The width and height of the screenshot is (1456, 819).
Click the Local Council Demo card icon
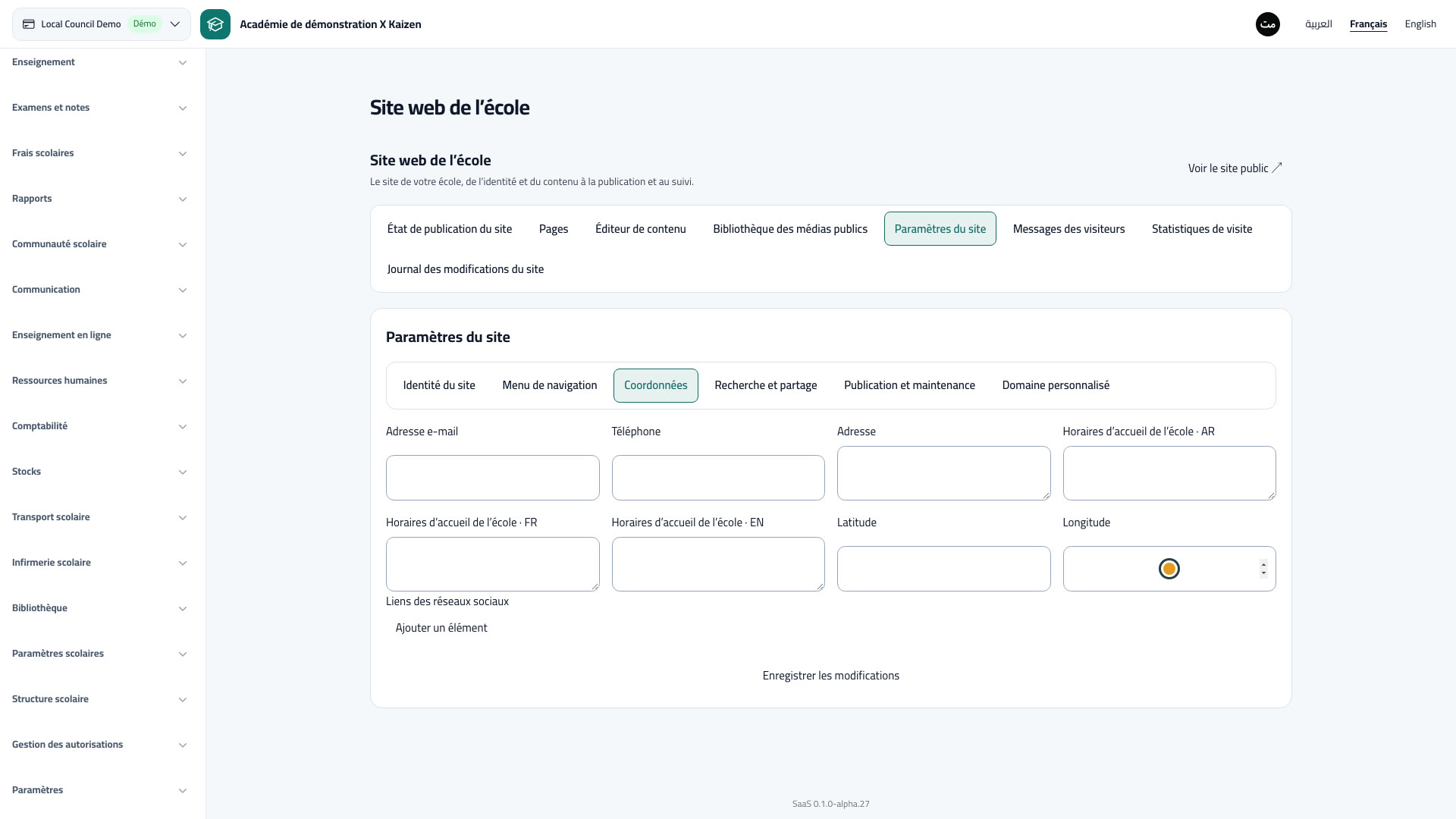click(x=29, y=24)
